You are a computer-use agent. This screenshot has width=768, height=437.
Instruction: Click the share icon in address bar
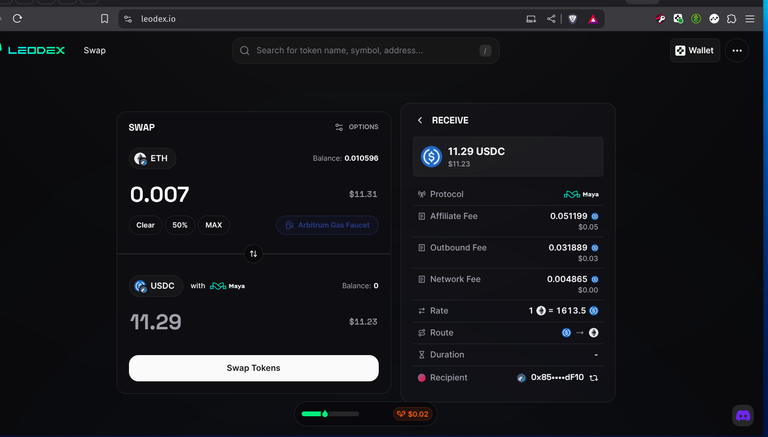pos(551,19)
